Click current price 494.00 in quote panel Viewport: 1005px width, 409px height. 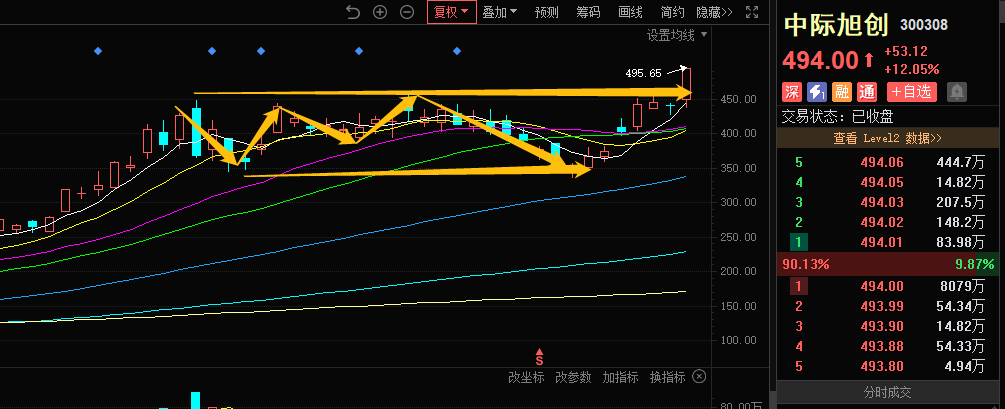click(x=821, y=61)
